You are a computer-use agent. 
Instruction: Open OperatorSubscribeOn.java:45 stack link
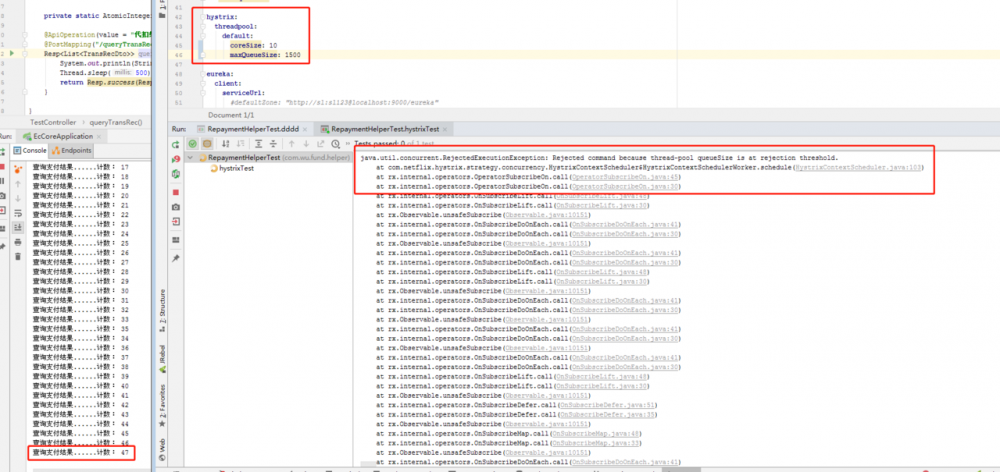pyautogui.click(x=626, y=177)
